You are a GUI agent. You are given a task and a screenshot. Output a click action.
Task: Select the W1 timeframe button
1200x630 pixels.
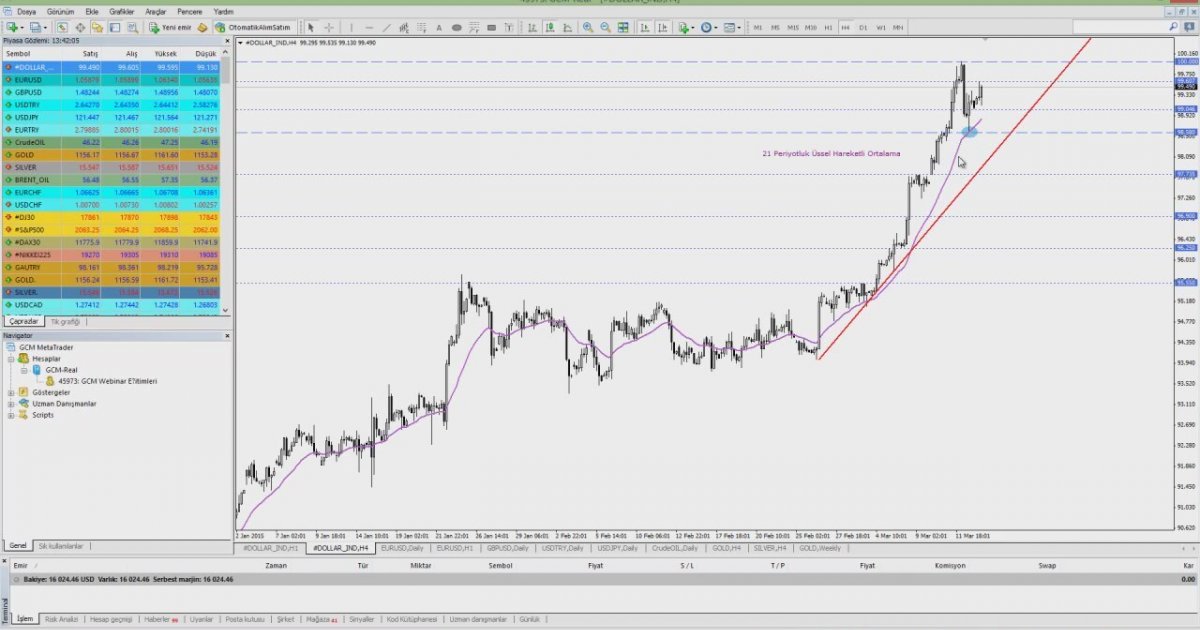880,28
